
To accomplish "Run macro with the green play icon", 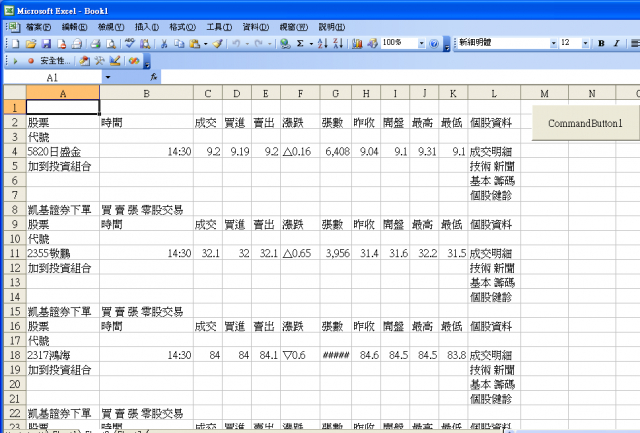I will point(16,61).
